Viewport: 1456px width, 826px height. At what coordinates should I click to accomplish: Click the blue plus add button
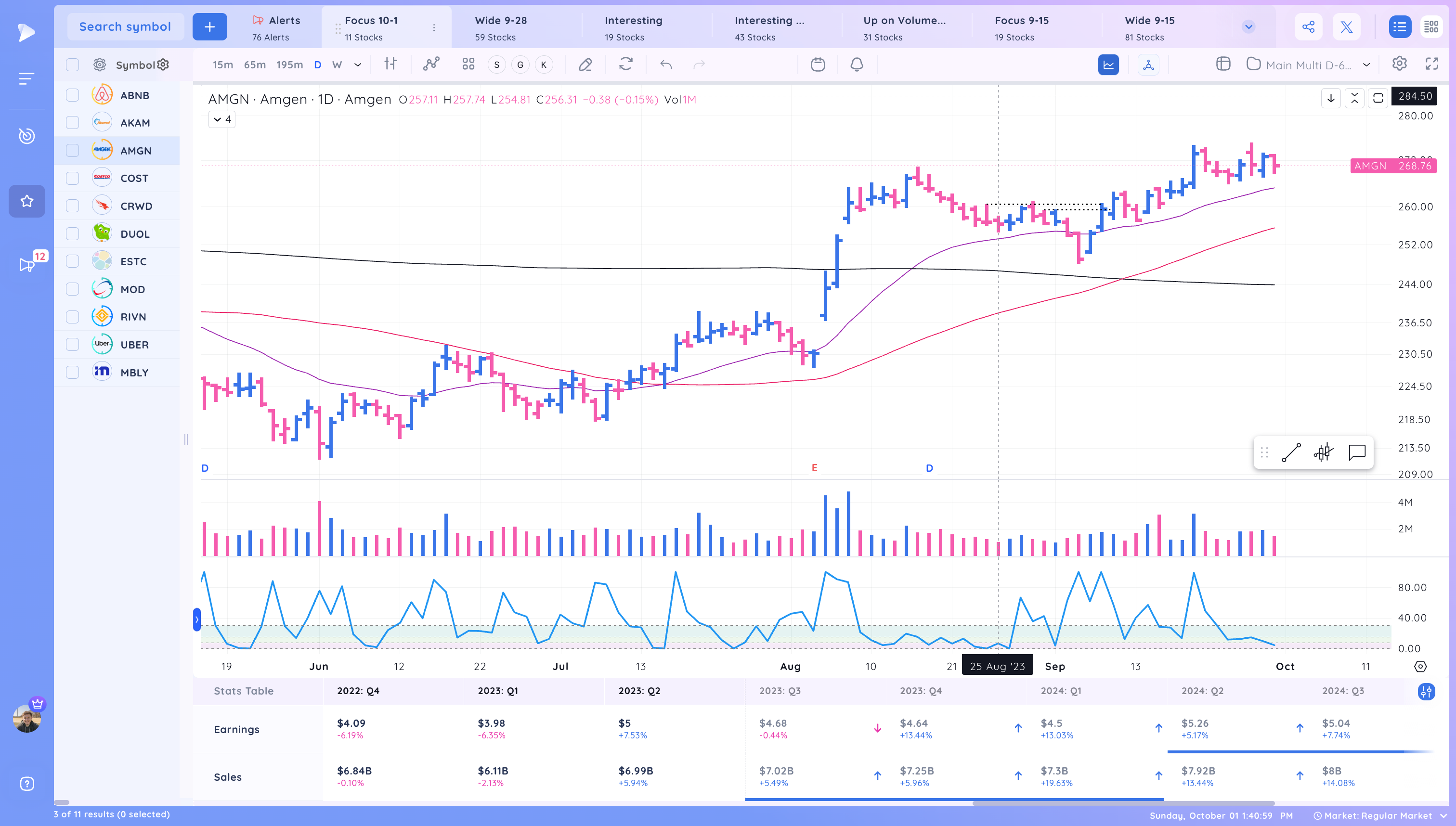(209, 26)
